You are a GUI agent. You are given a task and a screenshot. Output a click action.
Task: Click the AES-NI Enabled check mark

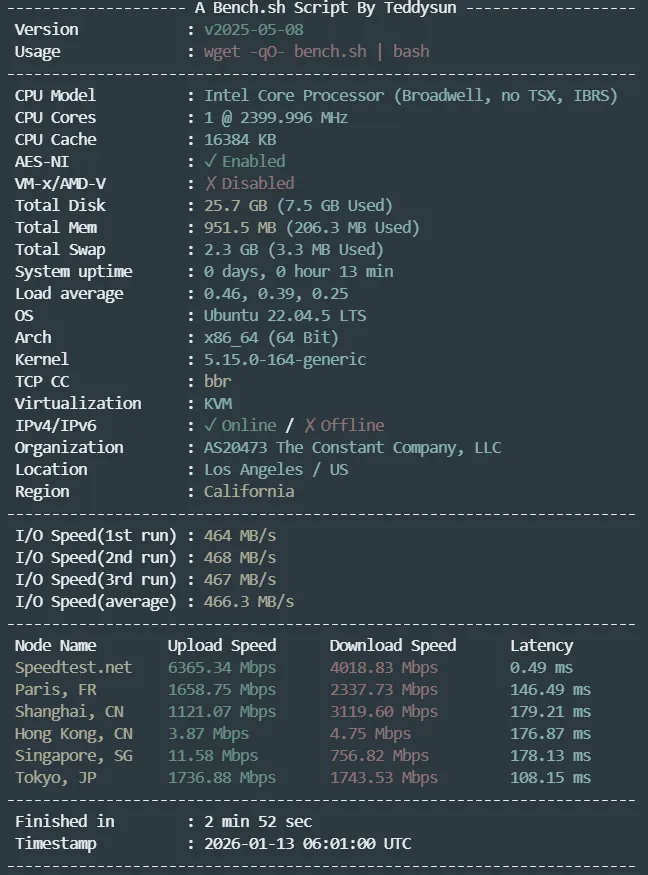(210, 161)
